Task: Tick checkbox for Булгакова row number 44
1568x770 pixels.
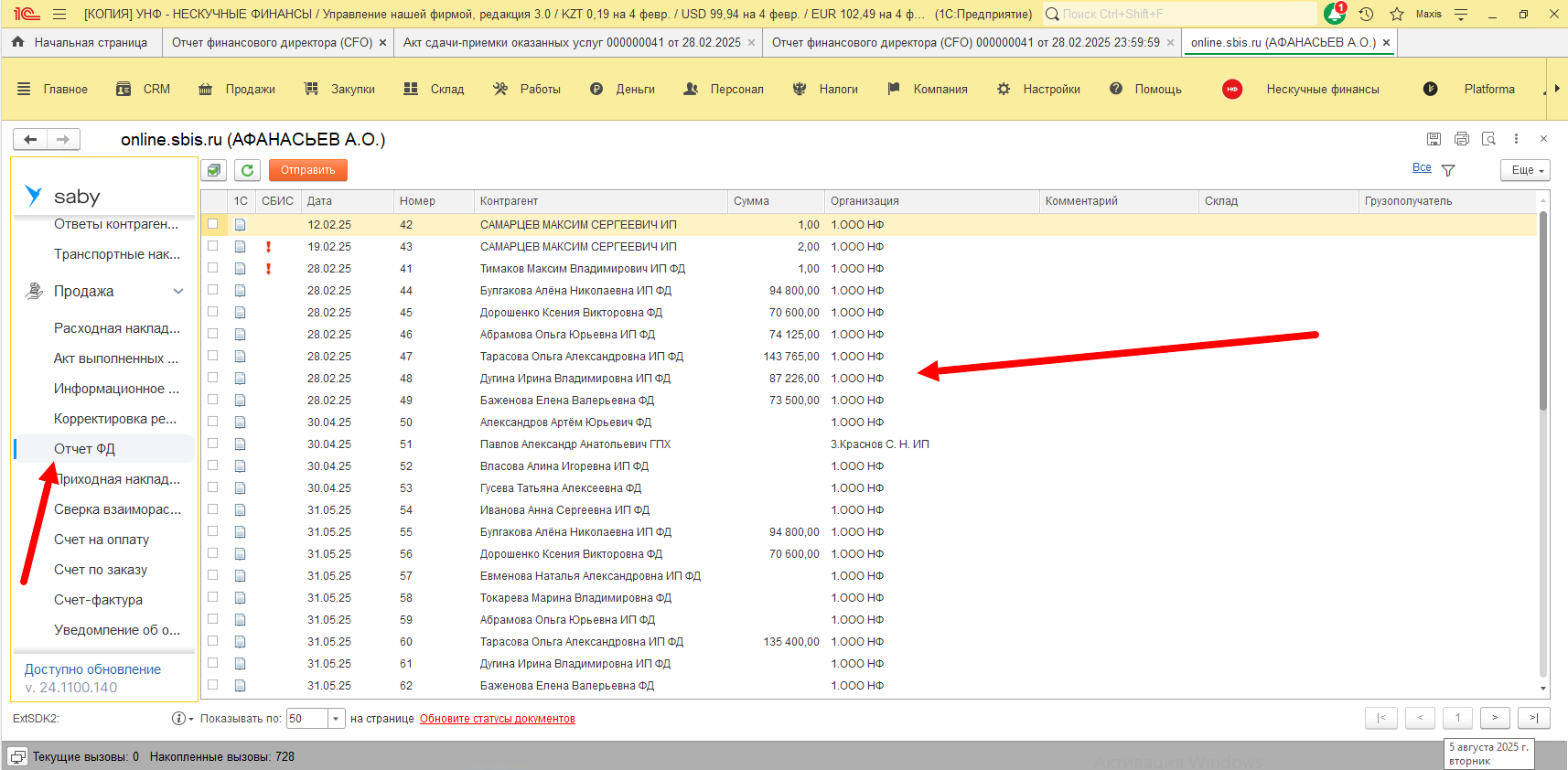Action: tap(213, 290)
